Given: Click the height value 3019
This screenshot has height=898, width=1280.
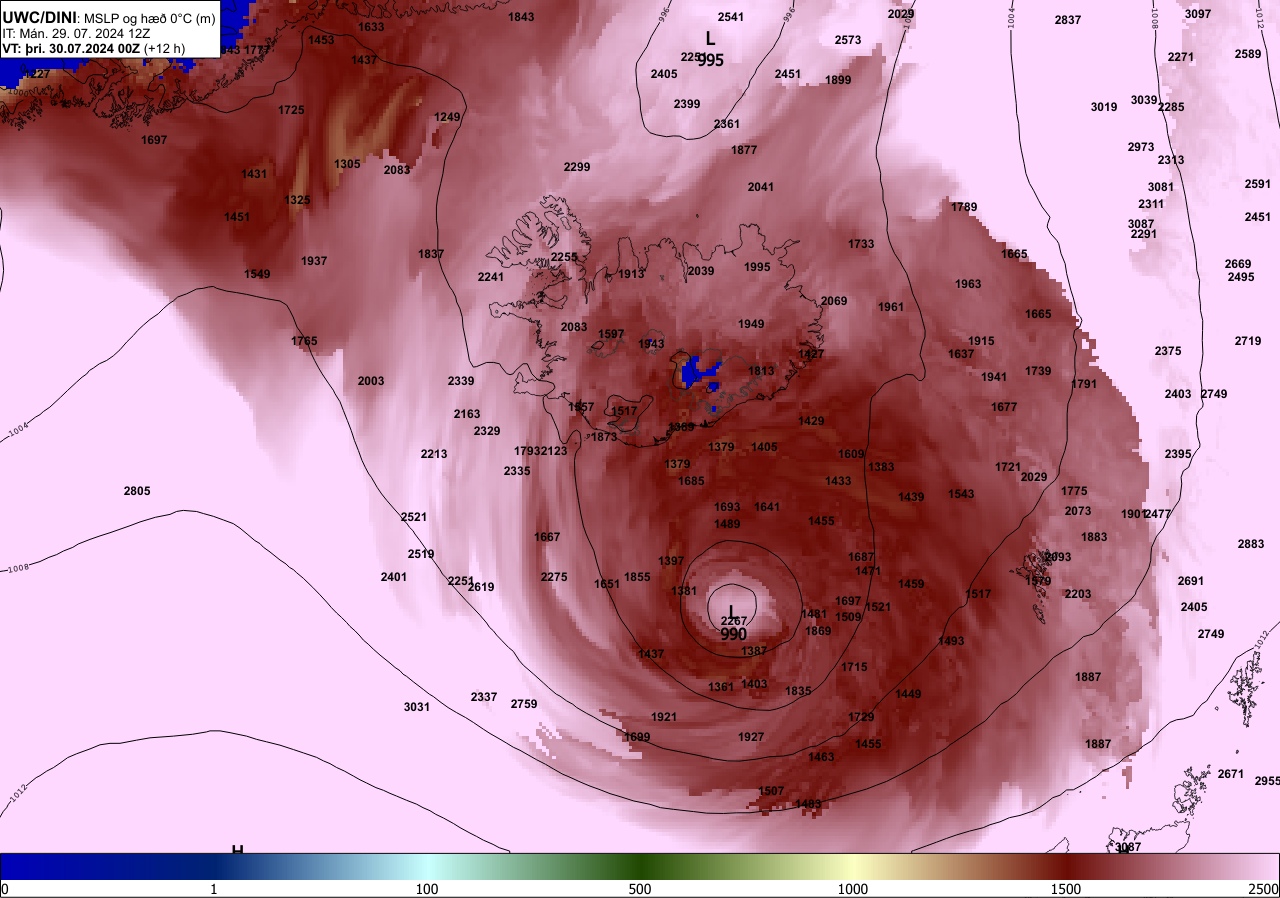Looking at the screenshot, I should [x=1104, y=107].
